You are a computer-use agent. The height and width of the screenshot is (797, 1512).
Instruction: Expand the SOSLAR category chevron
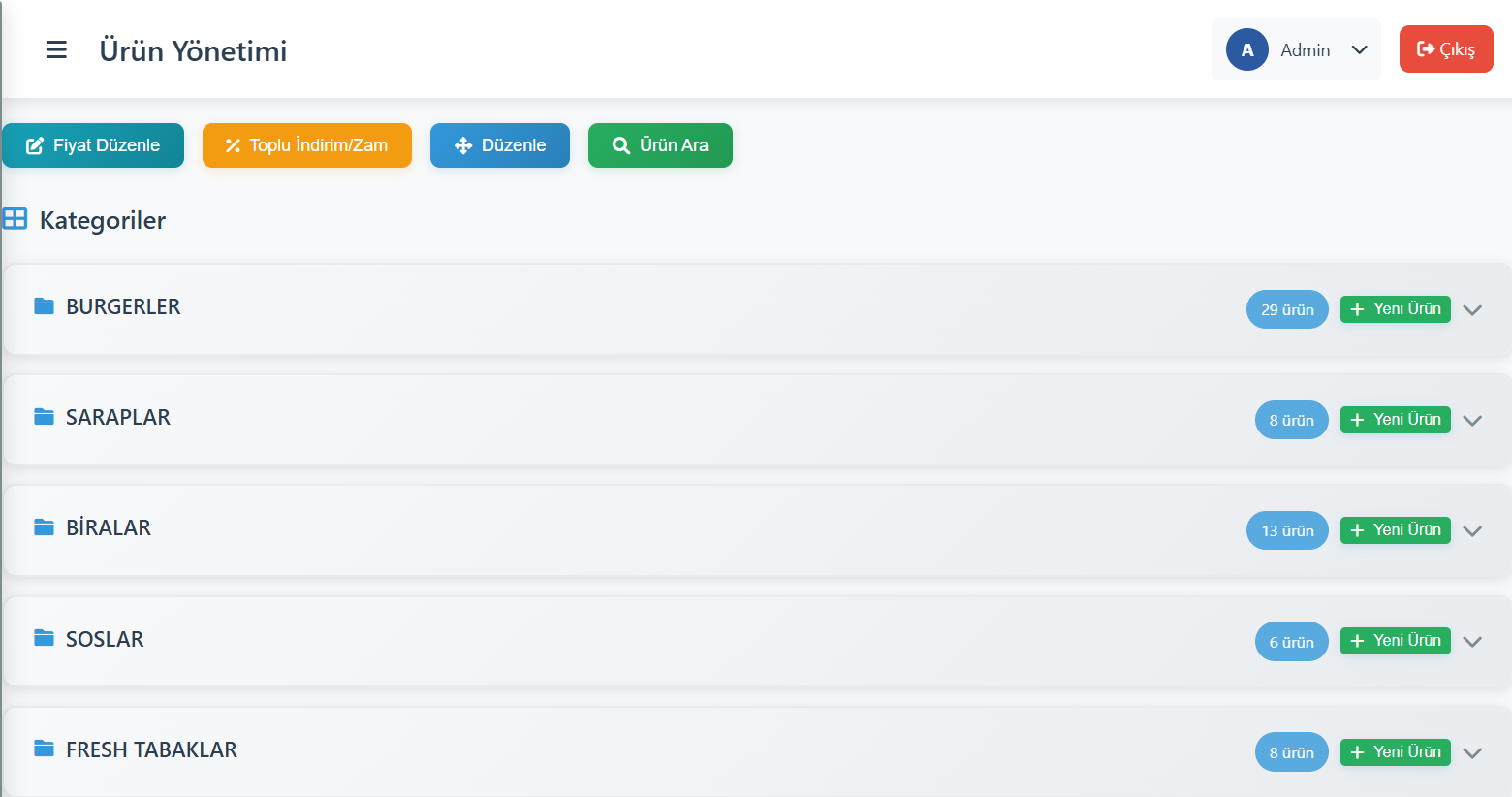point(1472,642)
